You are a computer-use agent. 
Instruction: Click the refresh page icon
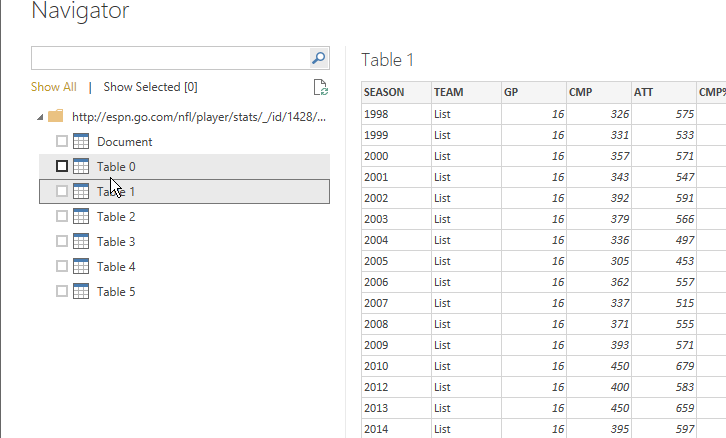(x=320, y=87)
